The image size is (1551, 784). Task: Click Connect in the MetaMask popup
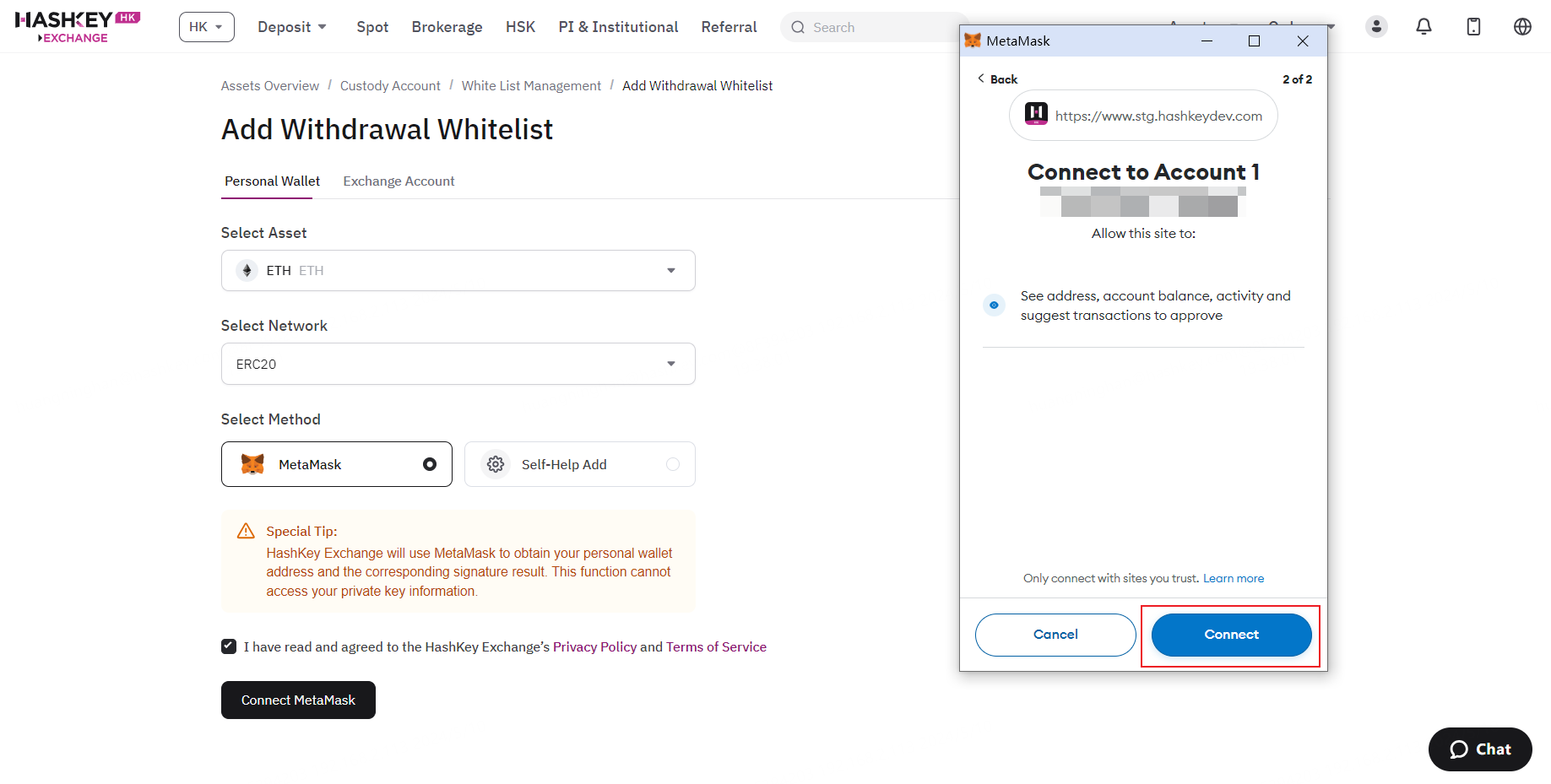tap(1231, 635)
